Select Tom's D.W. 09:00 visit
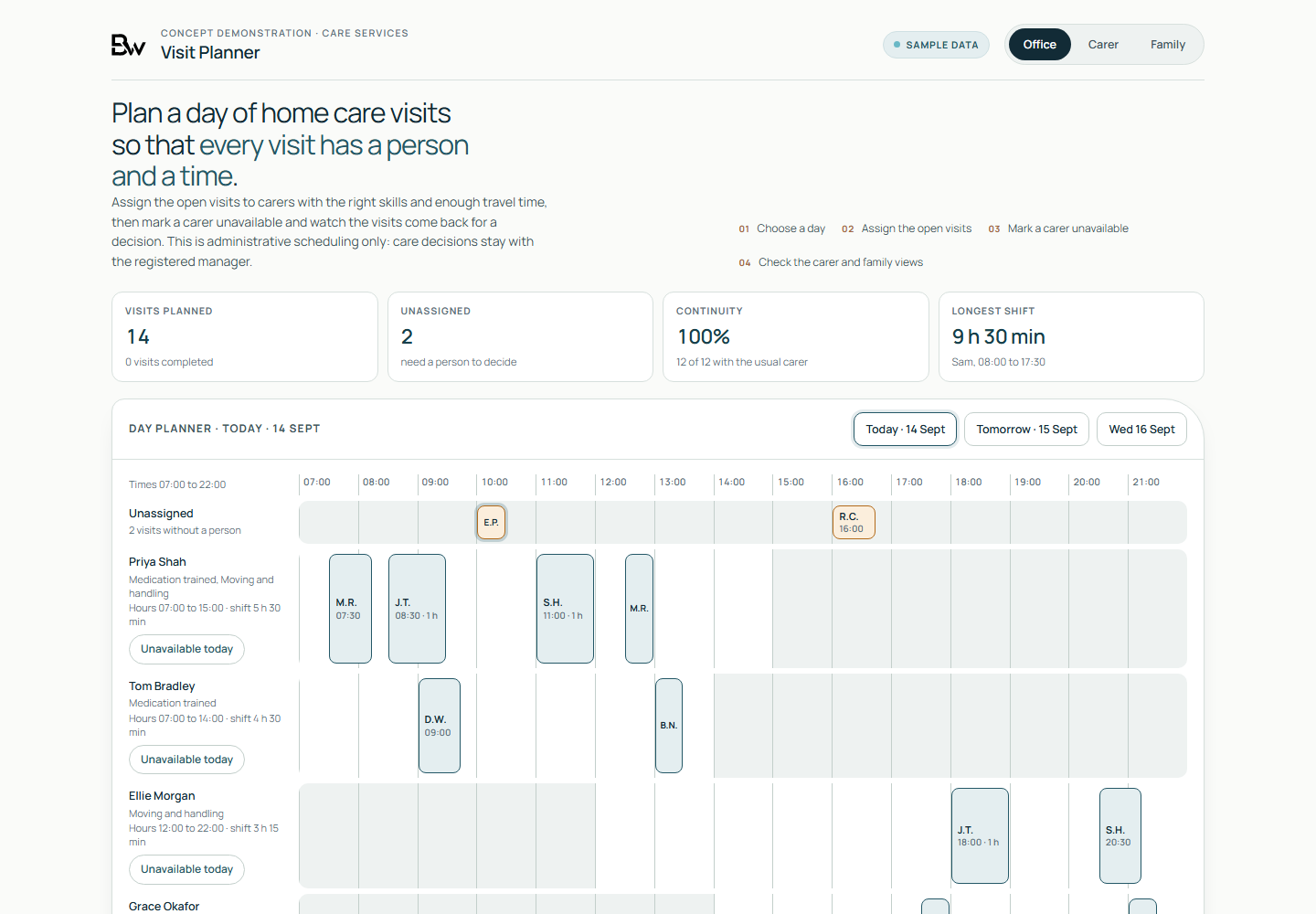The image size is (1316, 914). (x=439, y=726)
